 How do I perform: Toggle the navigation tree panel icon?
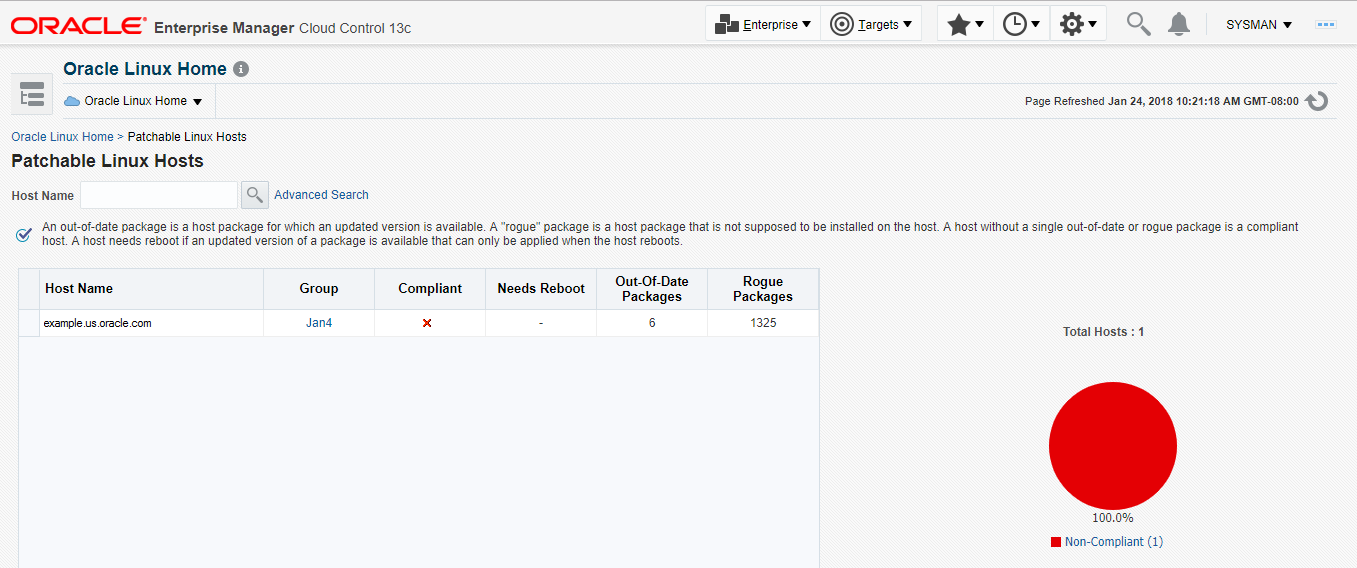[x=32, y=94]
